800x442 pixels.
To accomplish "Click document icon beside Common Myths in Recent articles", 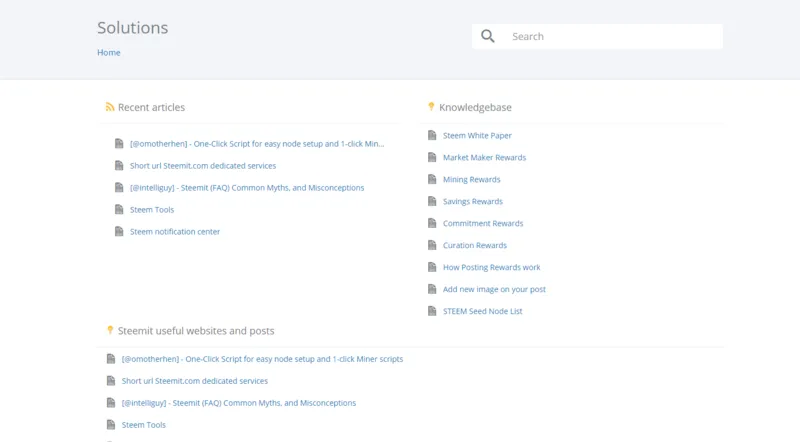I will [119, 187].
